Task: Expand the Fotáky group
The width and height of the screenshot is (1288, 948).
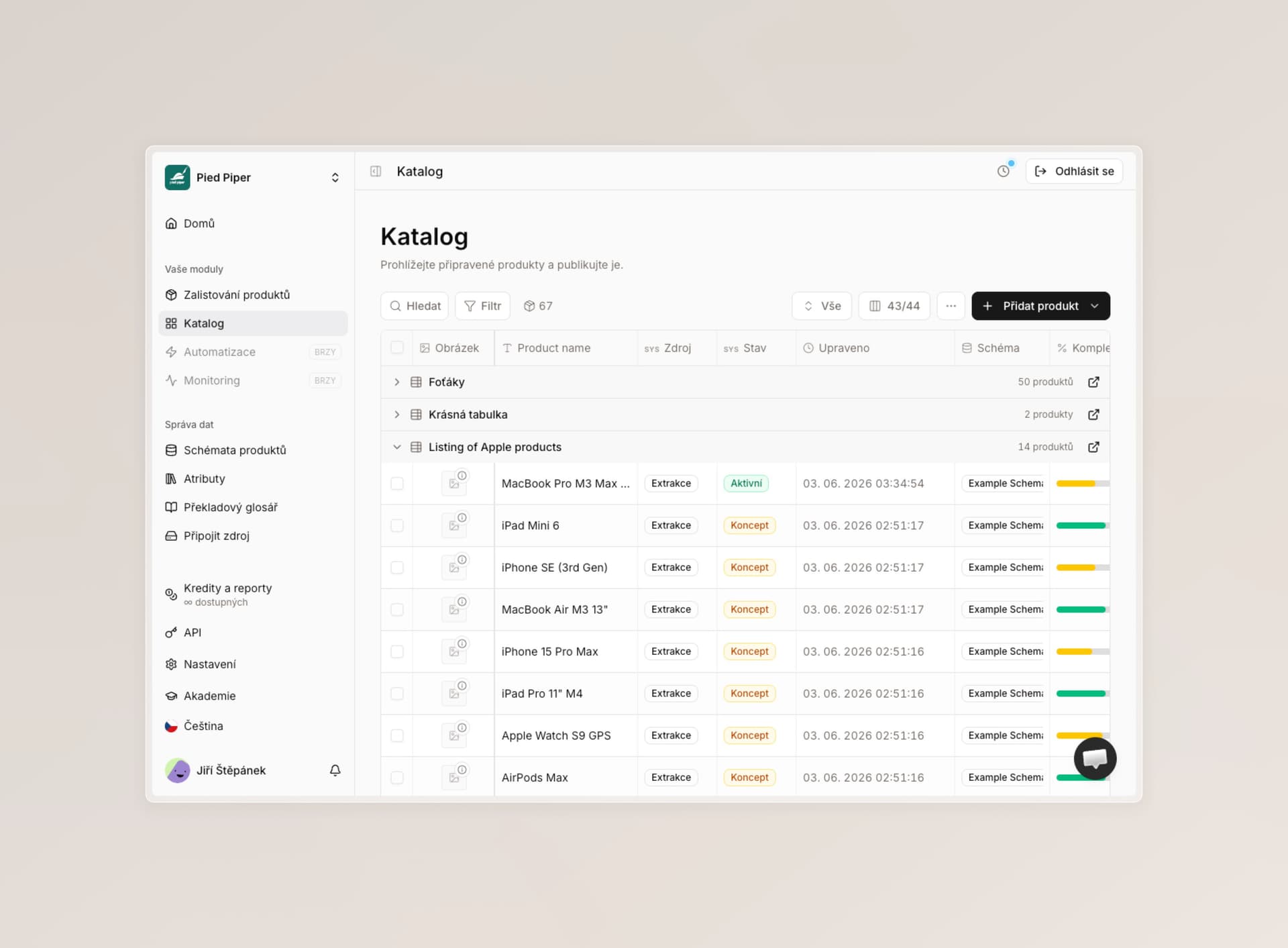Action: tap(396, 382)
